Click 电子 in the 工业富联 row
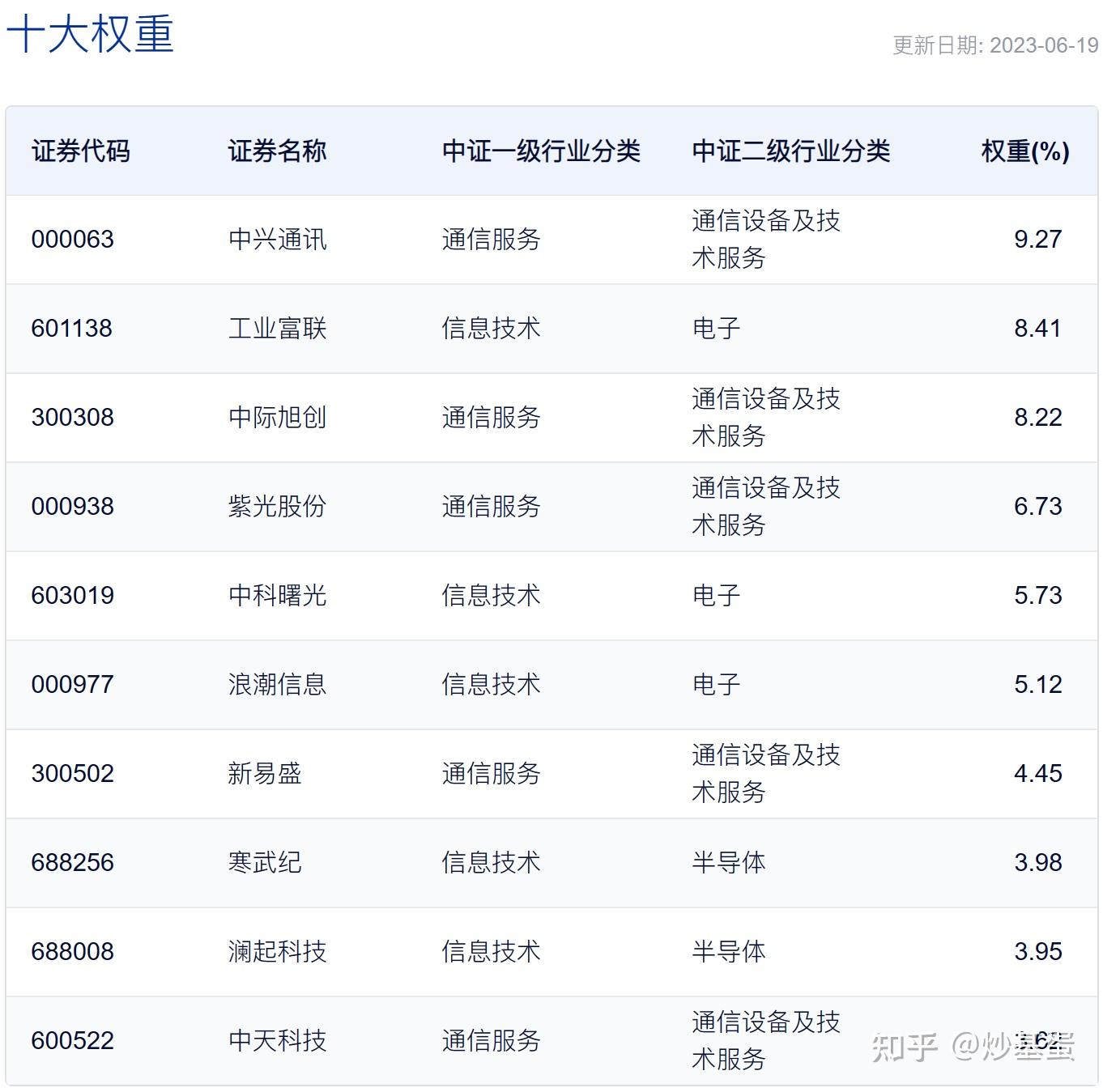Screen dimensions: 1103x1092 click(717, 329)
